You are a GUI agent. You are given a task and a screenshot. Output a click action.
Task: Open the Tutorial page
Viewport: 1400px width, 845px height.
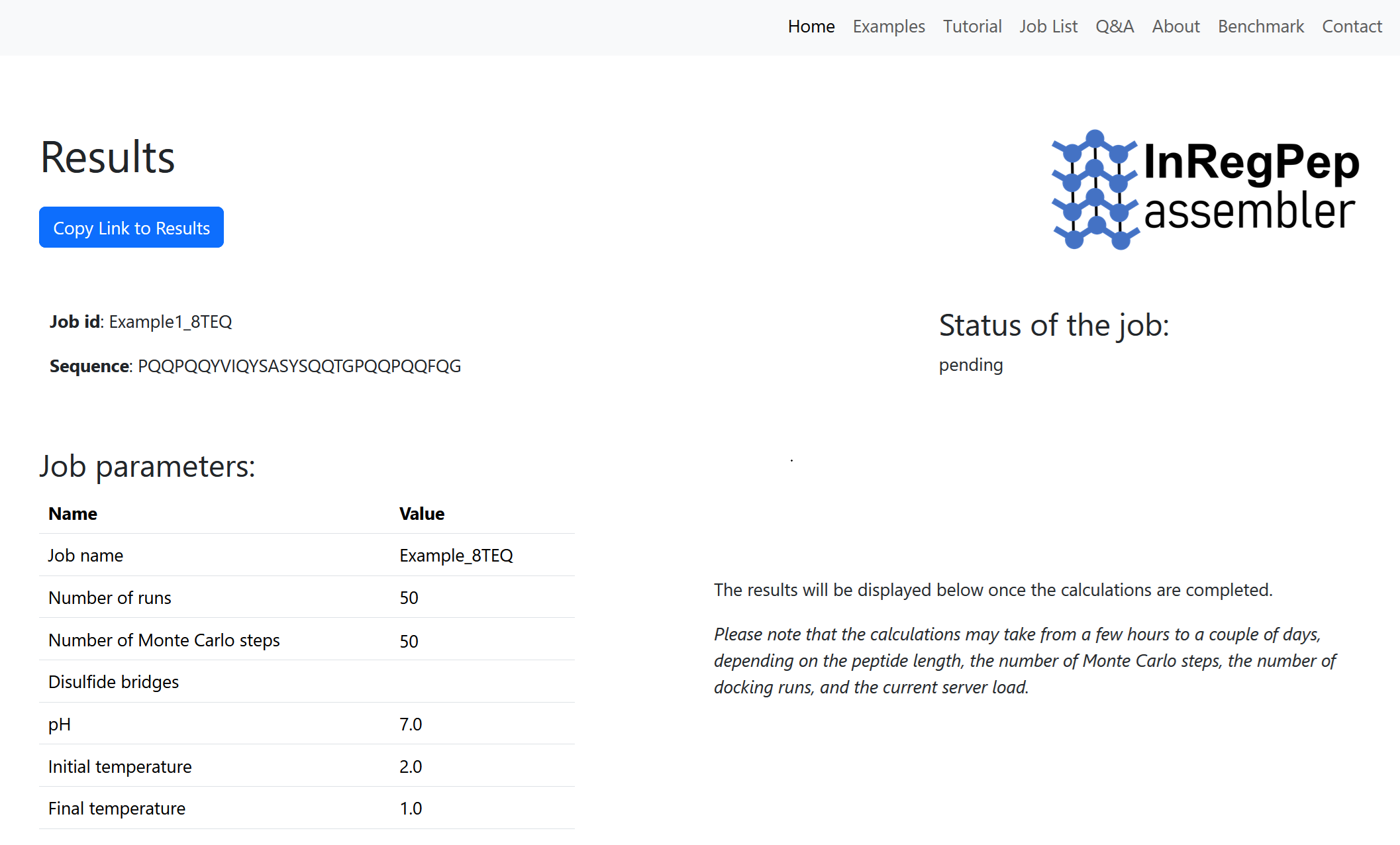click(x=972, y=26)
